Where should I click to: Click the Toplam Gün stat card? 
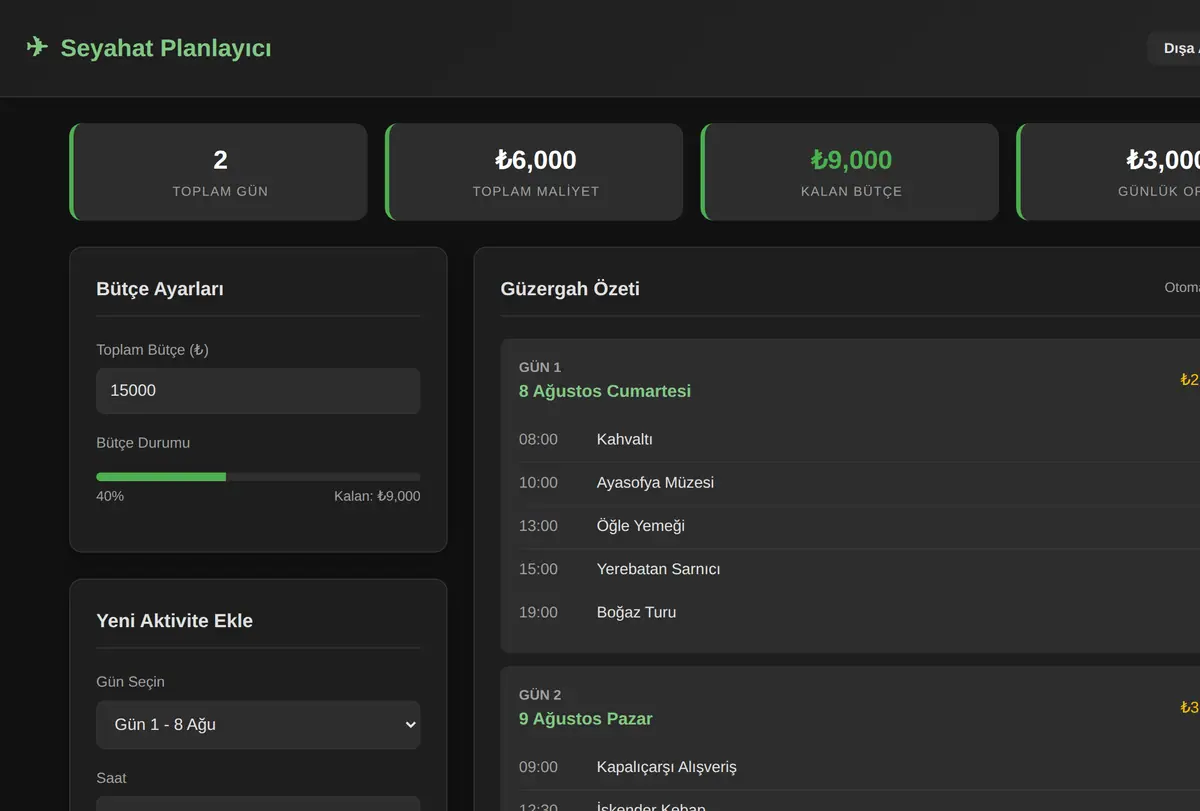(219, 172)
